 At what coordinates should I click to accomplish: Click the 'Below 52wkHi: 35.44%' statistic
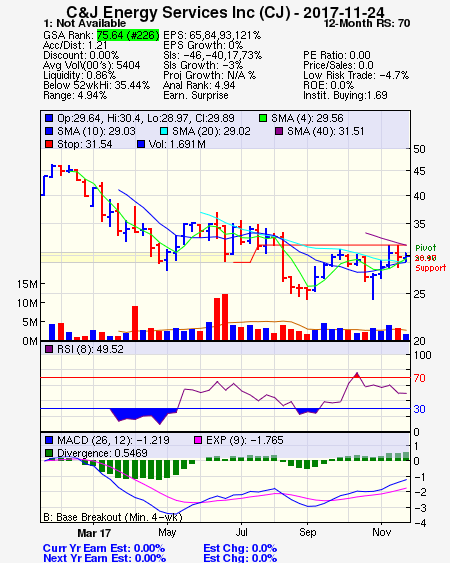tap(96, 85)
